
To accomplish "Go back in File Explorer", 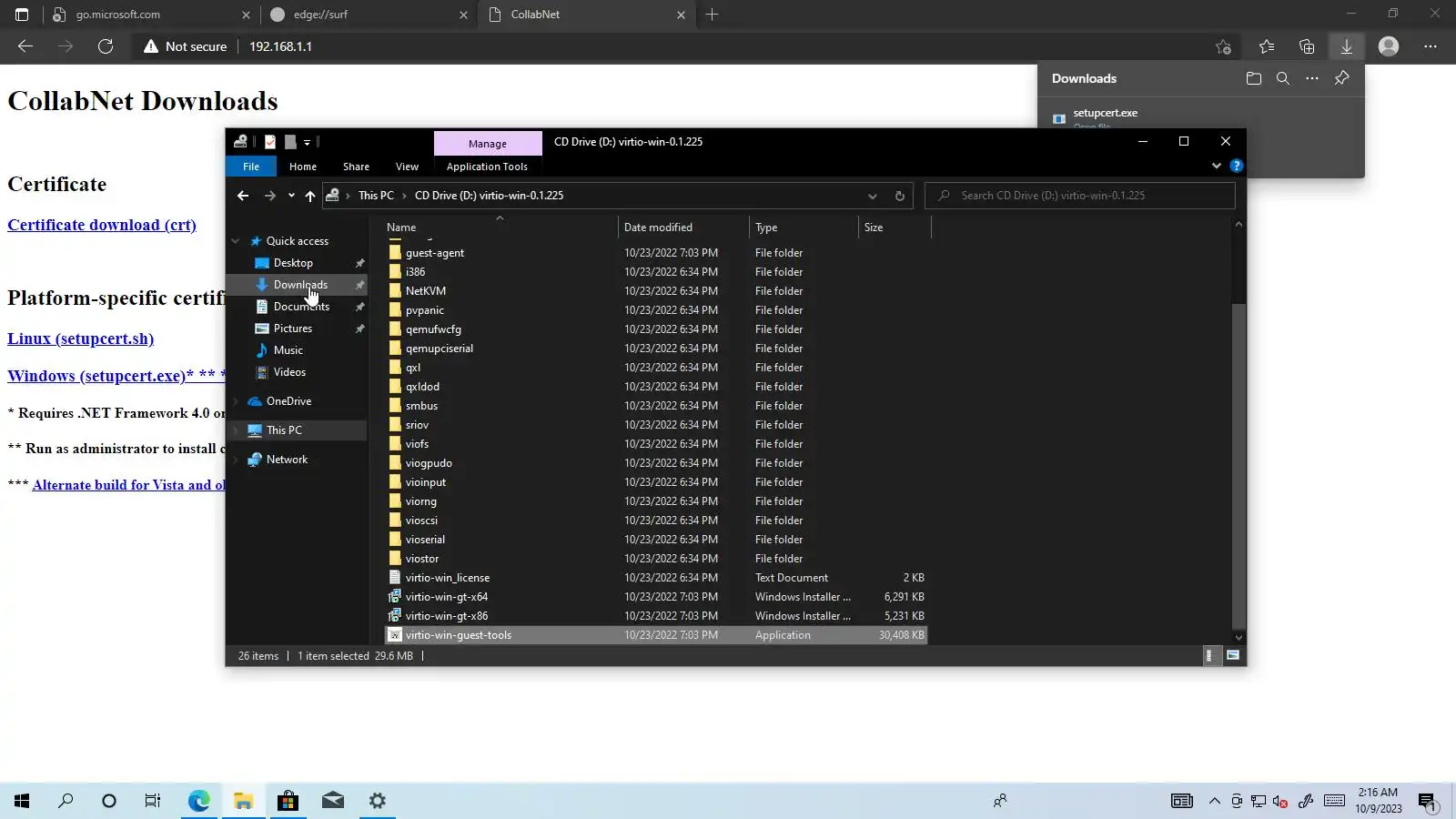I will tap(243, 196).
